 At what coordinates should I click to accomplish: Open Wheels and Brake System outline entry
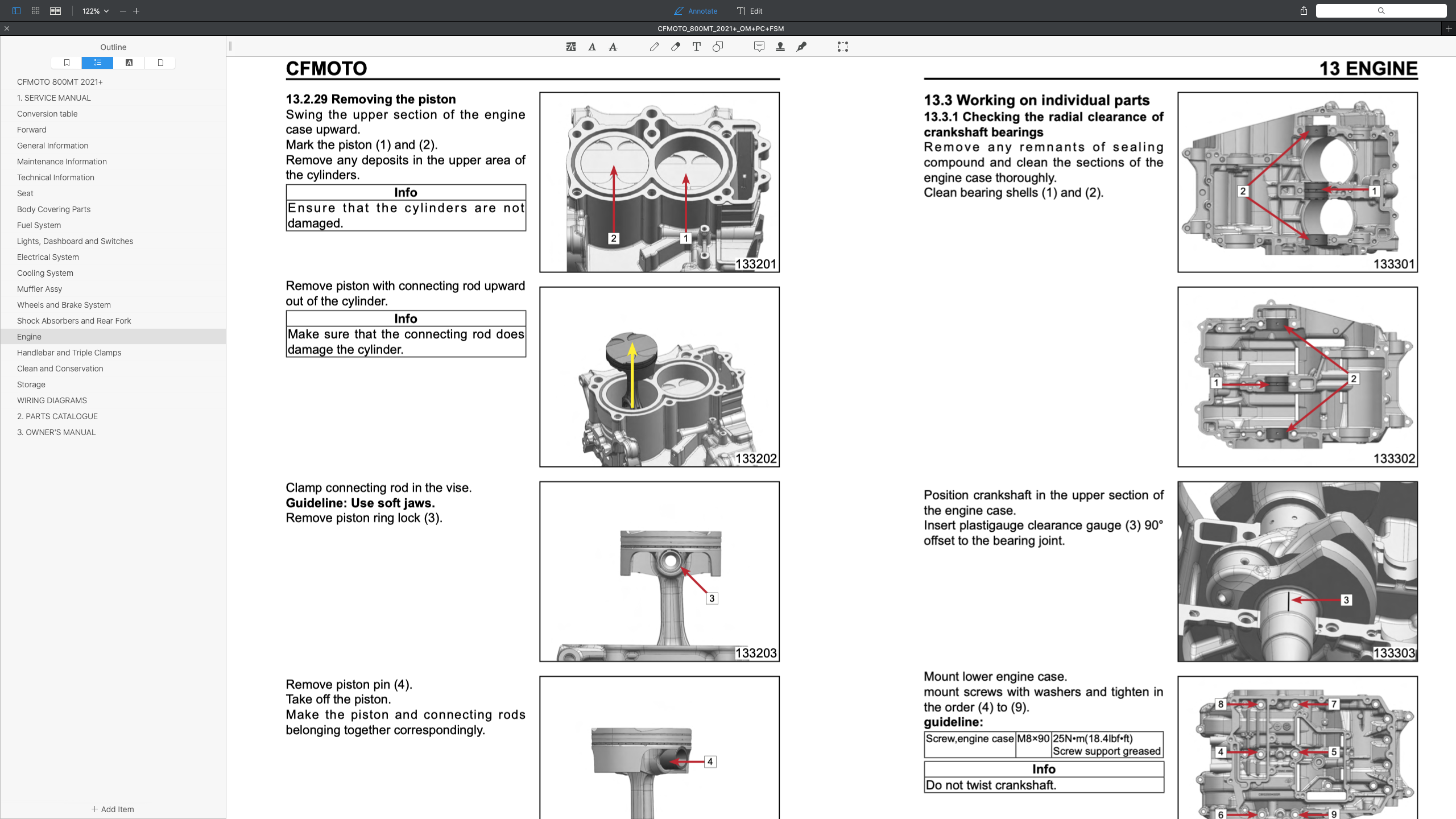(x=64, y=305)
